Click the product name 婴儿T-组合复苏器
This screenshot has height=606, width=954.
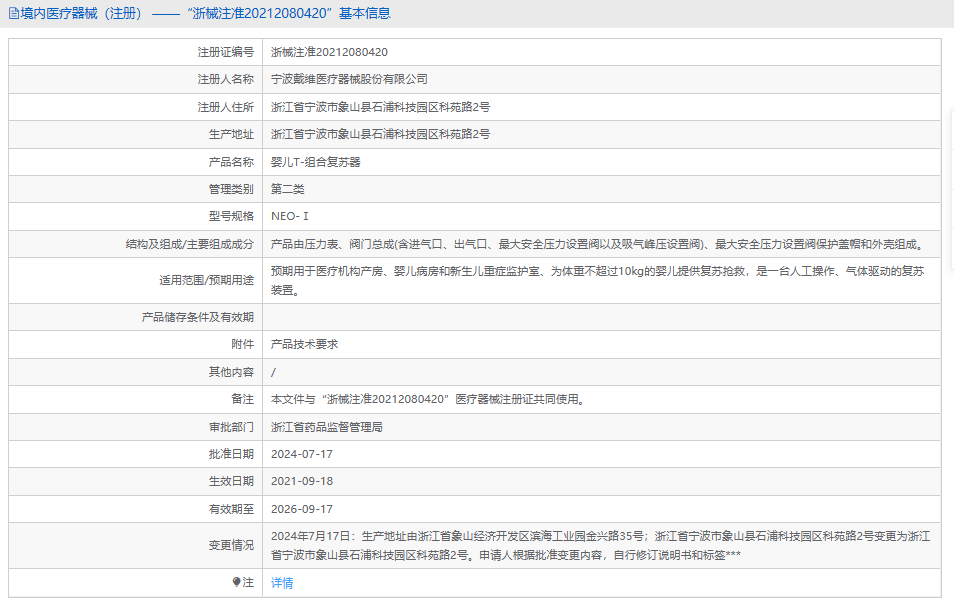pyautogui.click(x=315, y=161)
